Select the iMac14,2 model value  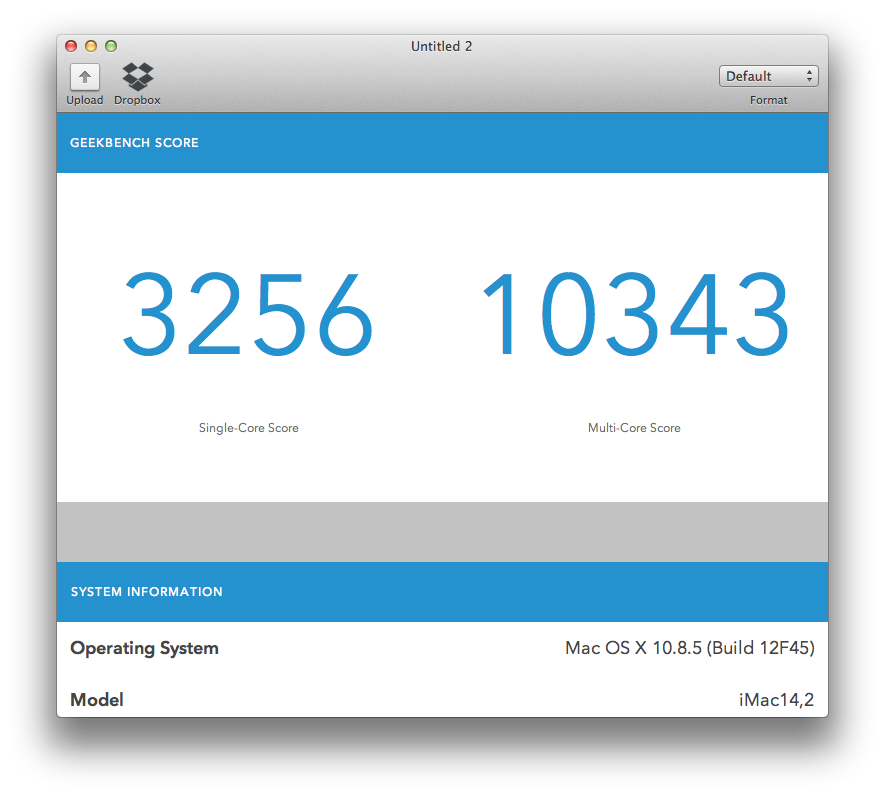[777, 700]
